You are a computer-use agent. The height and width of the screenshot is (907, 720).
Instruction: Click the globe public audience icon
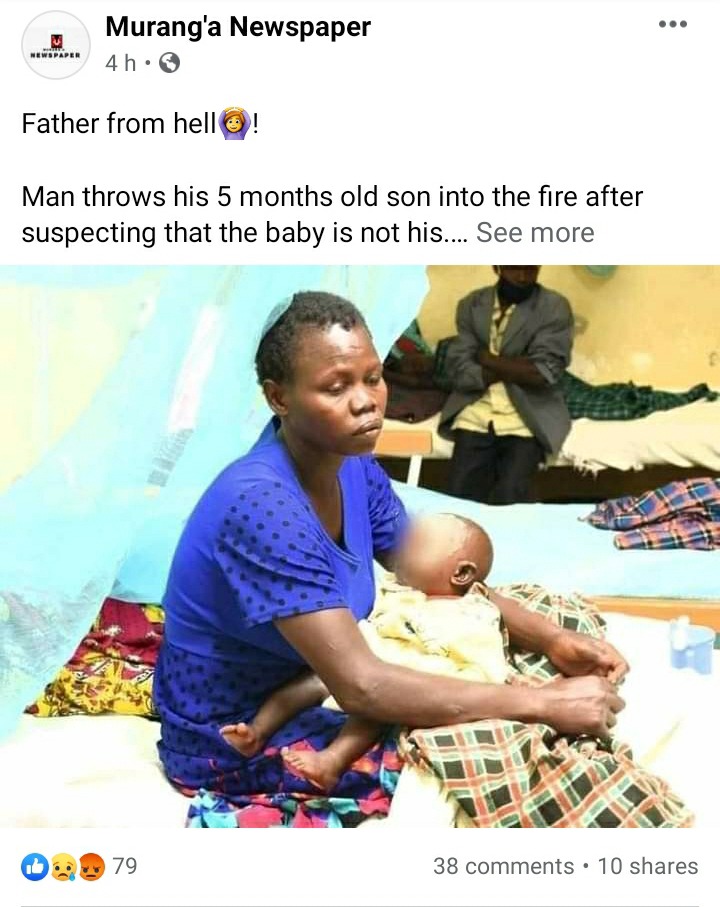coord(169,62)
